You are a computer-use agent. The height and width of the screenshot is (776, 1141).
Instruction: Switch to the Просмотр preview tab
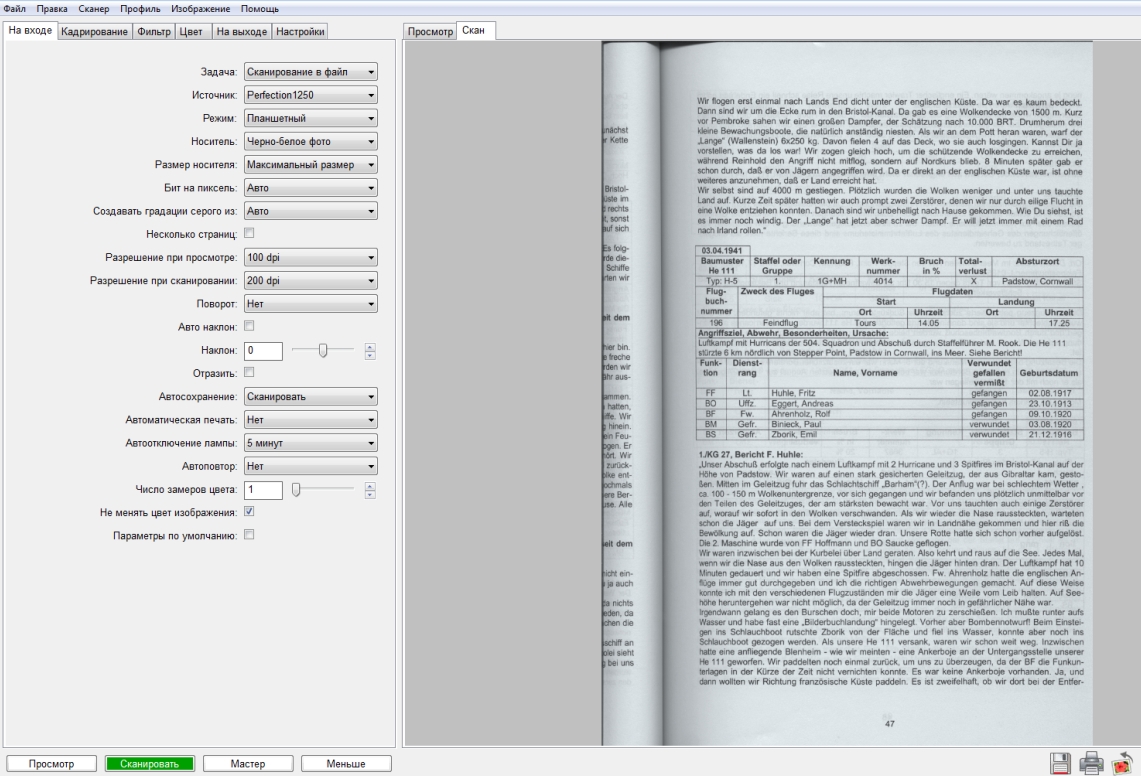click(430, 32)
